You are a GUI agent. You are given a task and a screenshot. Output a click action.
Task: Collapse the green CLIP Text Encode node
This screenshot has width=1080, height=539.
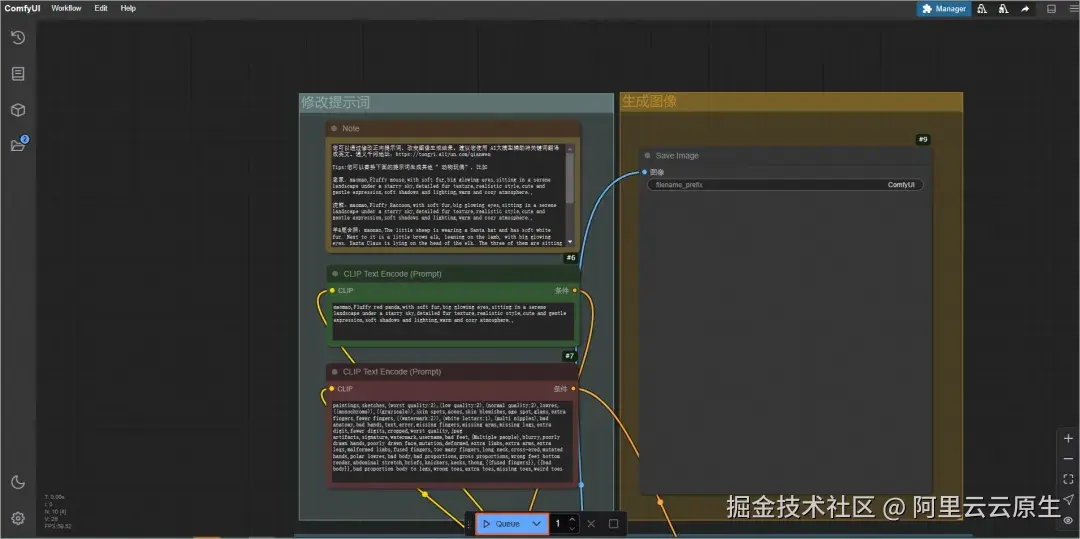point(335,273)
